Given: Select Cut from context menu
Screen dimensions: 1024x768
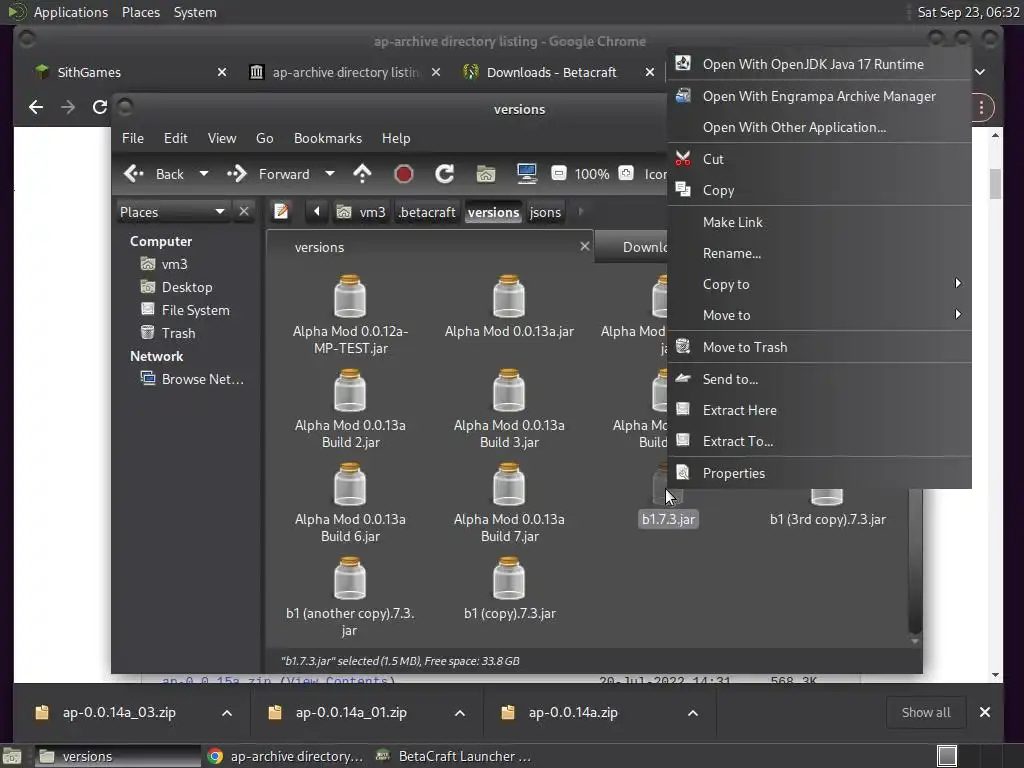Looking at the screenshot, I should click(819, 159).
